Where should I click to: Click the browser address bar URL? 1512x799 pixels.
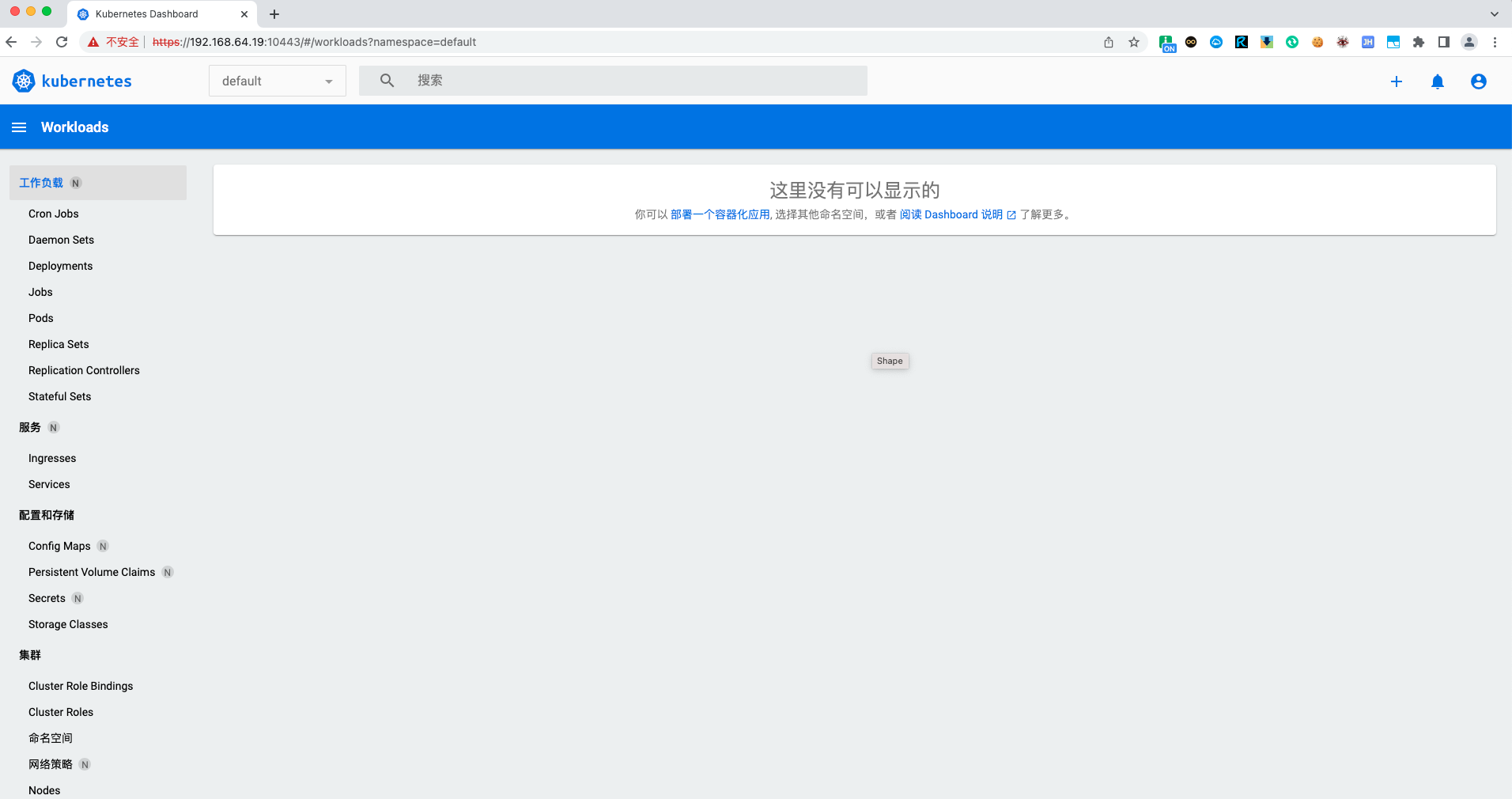(314, 42)
